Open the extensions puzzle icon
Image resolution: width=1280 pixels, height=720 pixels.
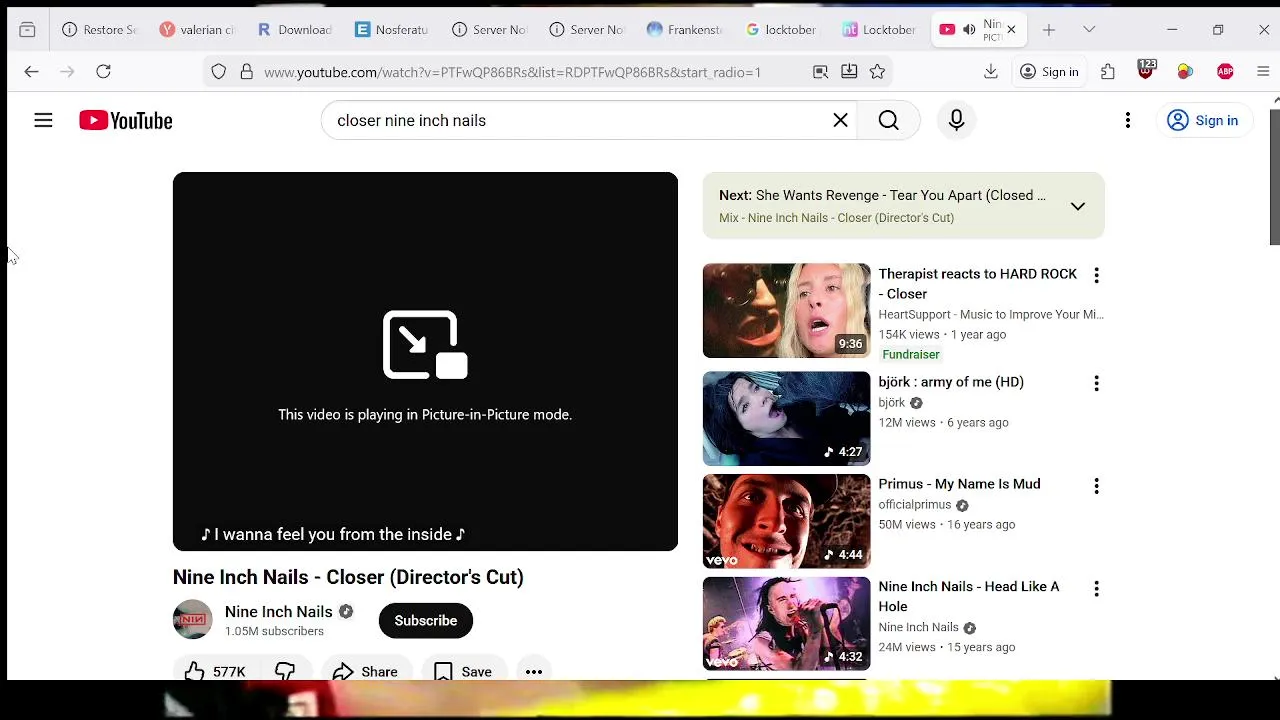tap(1108, 71)
